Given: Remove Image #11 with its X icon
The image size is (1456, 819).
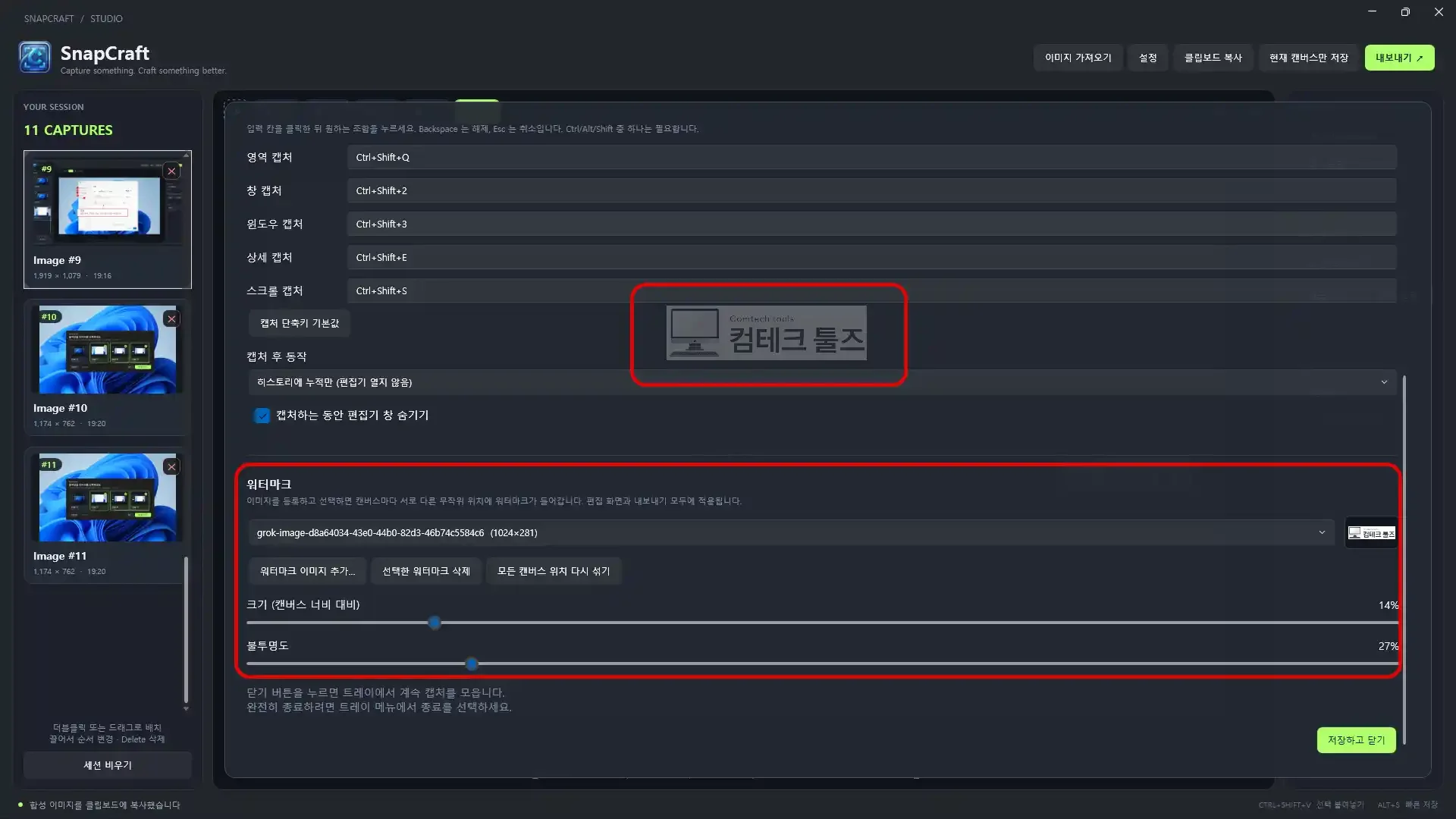Looking at the screenshot, I should (x=172, y=467).
